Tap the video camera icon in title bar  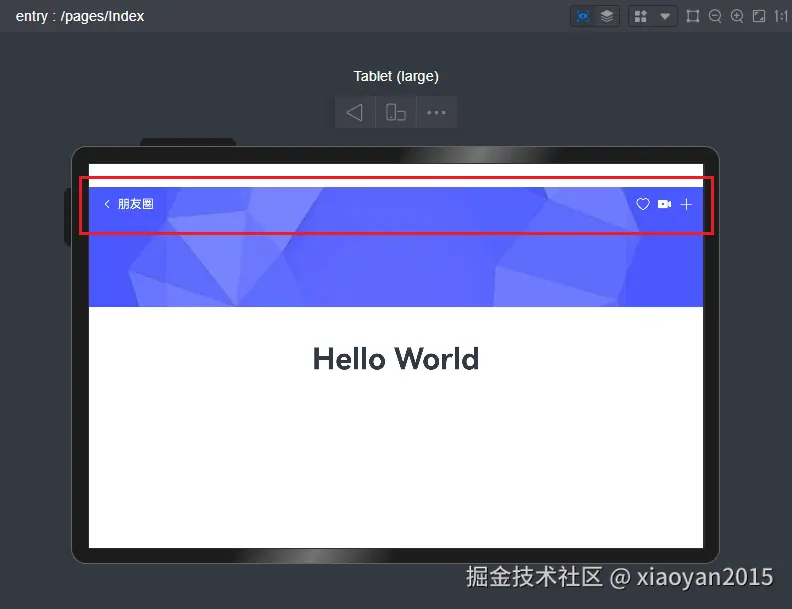tap(664, 204)
